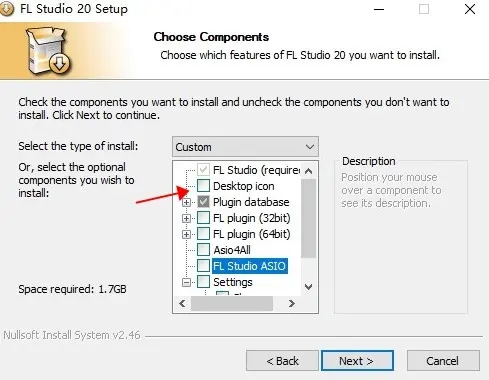
Task: Click the horizontal scroll right arrow
Action: 292,303
